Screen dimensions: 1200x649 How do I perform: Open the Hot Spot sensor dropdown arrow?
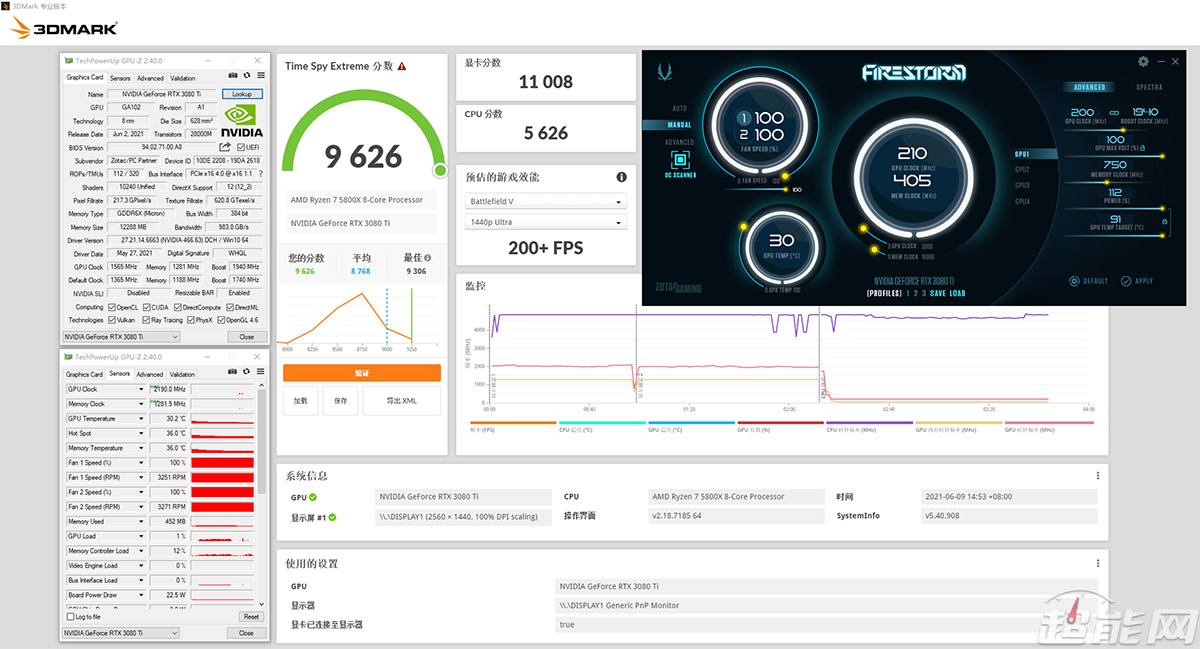click(x=141, y=433)
